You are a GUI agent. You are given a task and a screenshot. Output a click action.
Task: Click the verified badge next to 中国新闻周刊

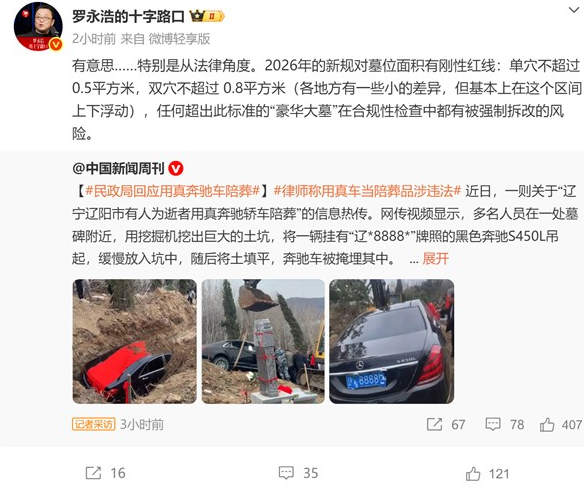[176, 169]
